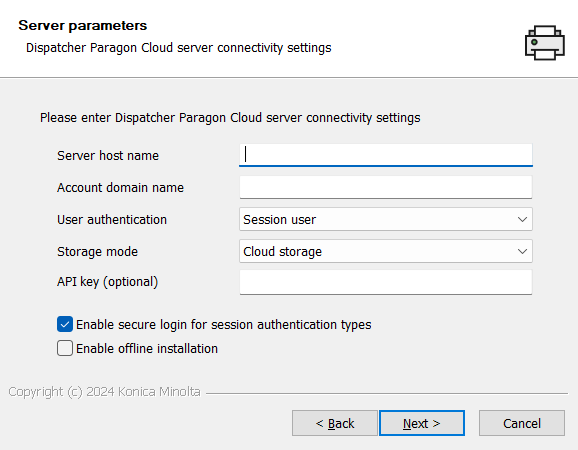Expand the Storage mode dropdown showing Cloud storage

coord(386,251)
